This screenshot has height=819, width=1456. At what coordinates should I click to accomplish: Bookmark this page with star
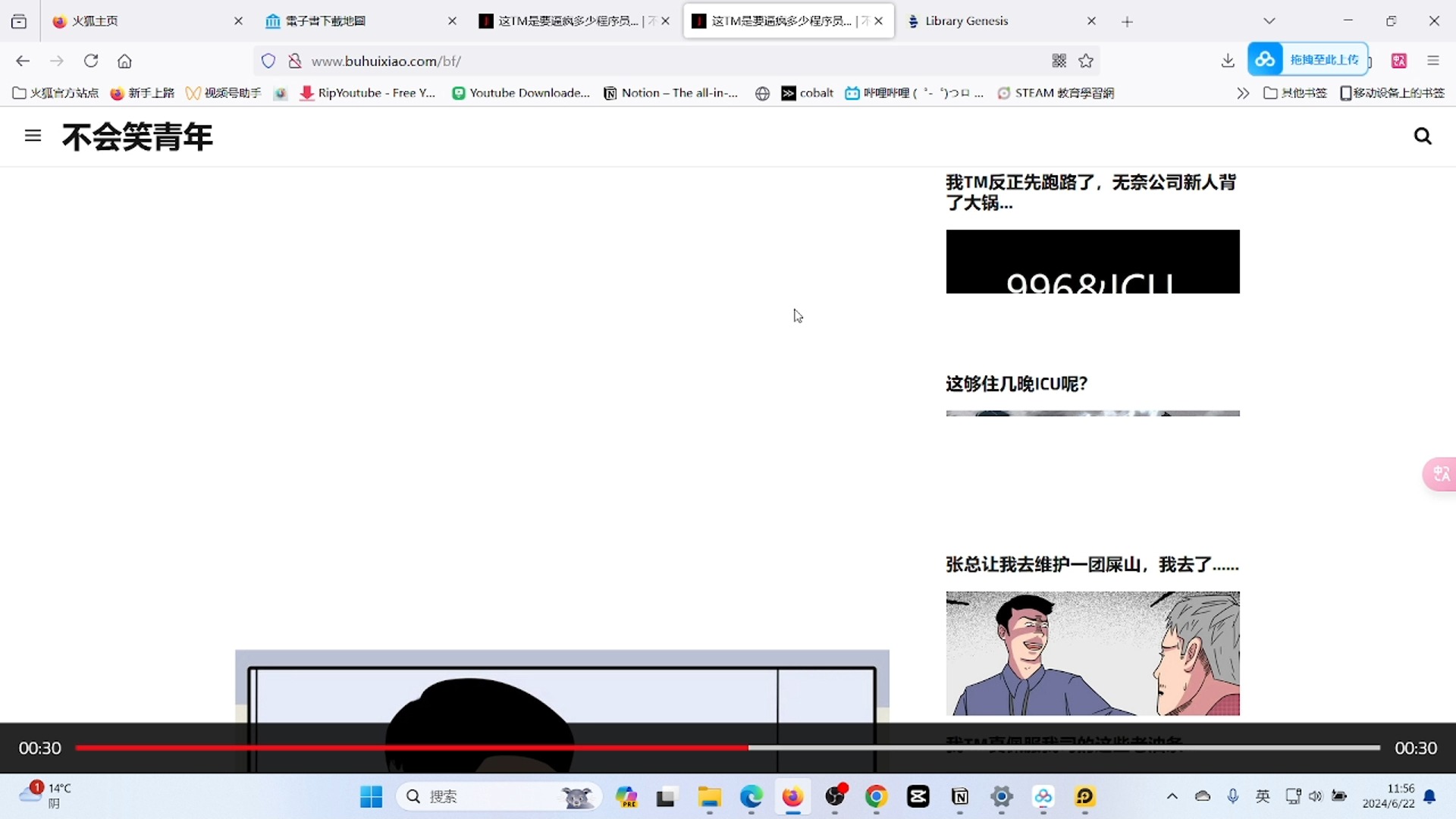pos(1086,61)
